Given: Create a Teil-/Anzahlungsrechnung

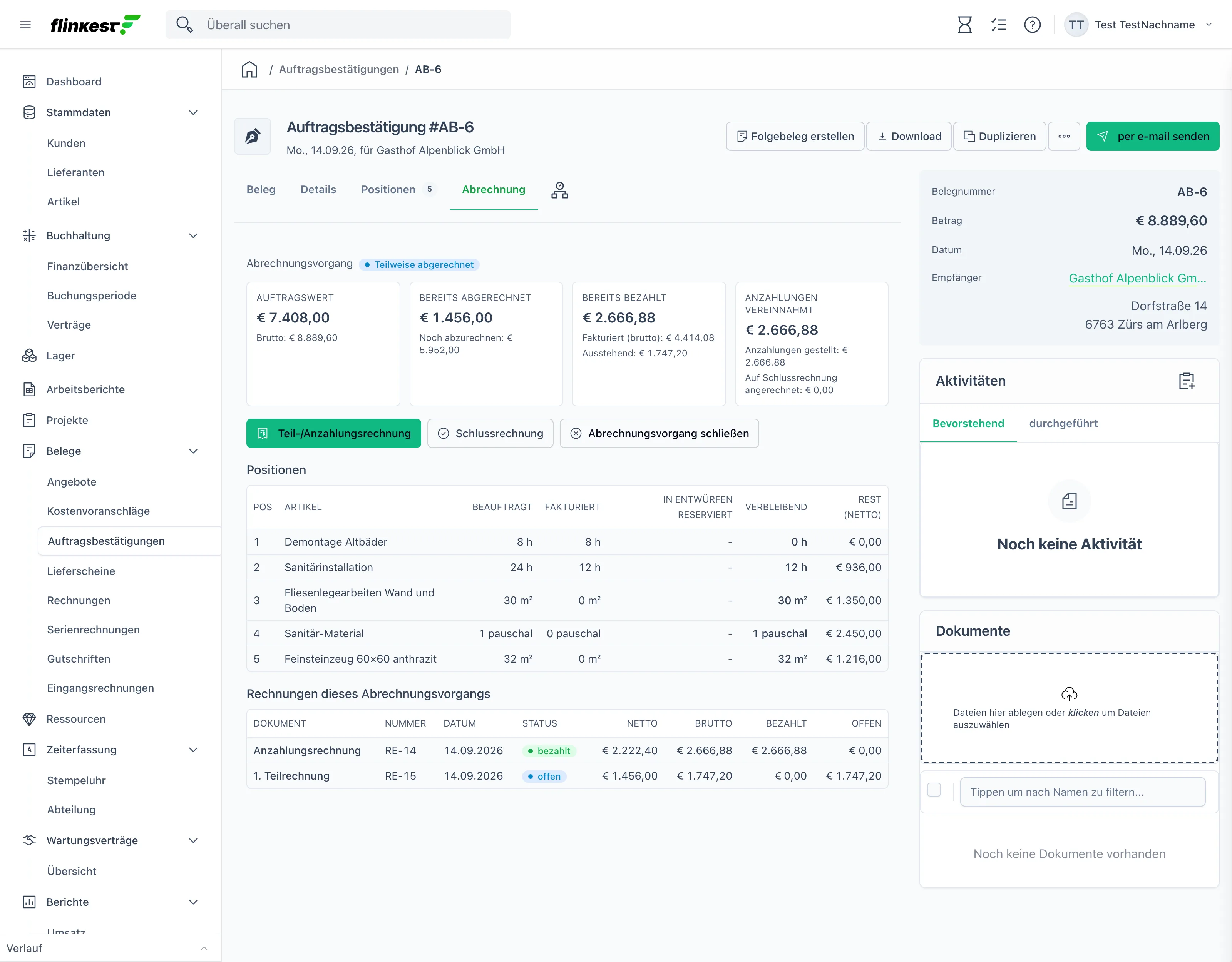Looking at the screenshot, I should pos(334,434).
